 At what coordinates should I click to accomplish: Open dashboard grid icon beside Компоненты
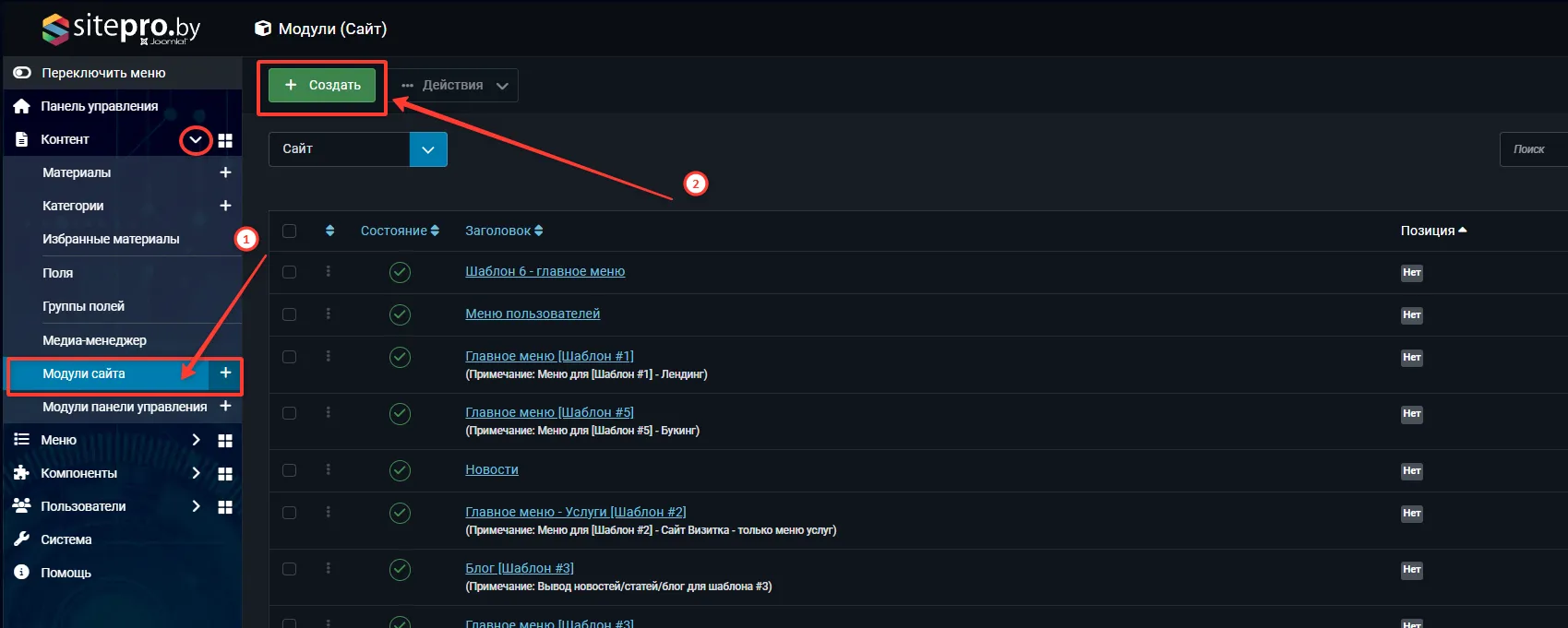(225, 474)
